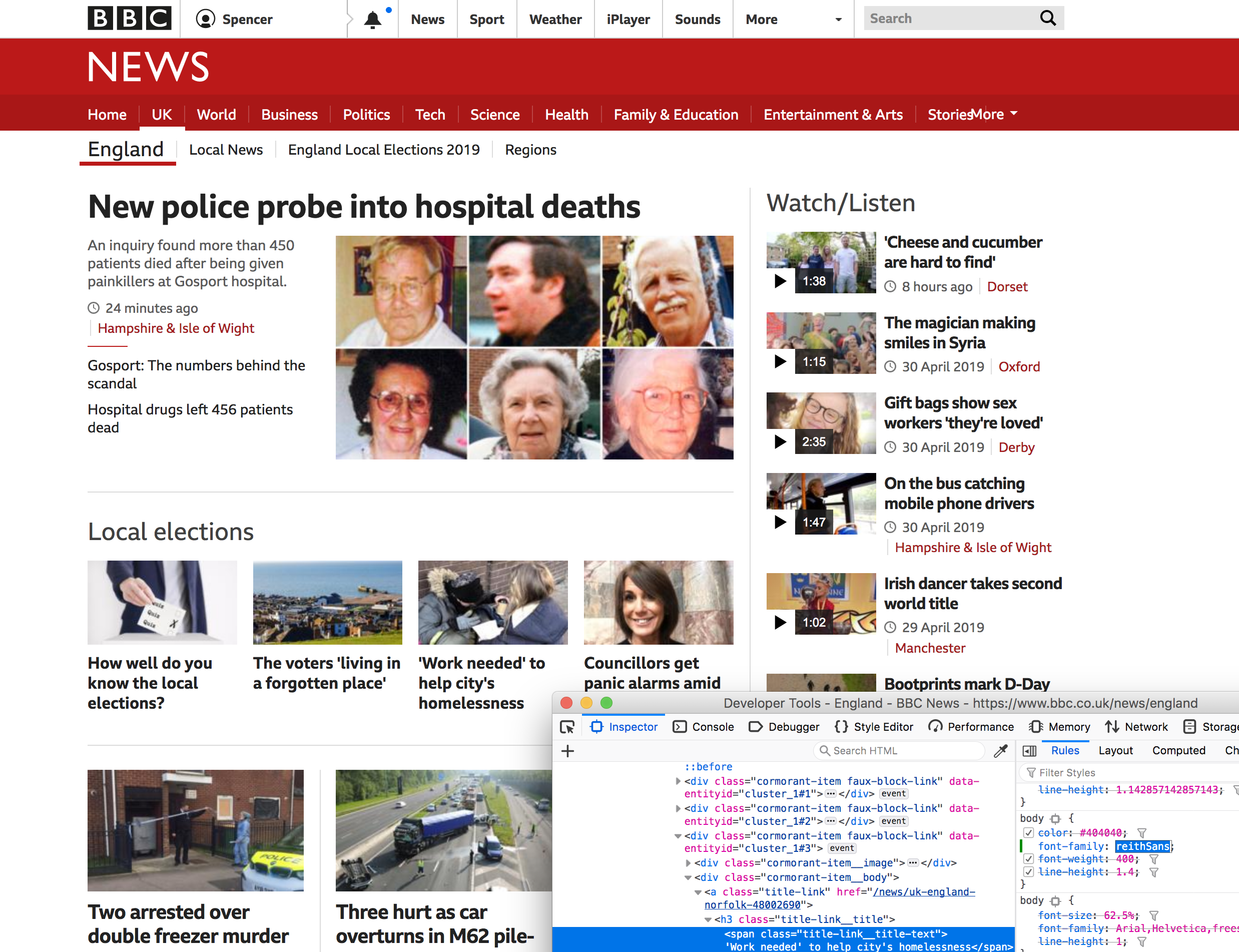Open the More dropdown in red news navigation
The width and height of the screenshot is (1239, 952).
point(995,115)
